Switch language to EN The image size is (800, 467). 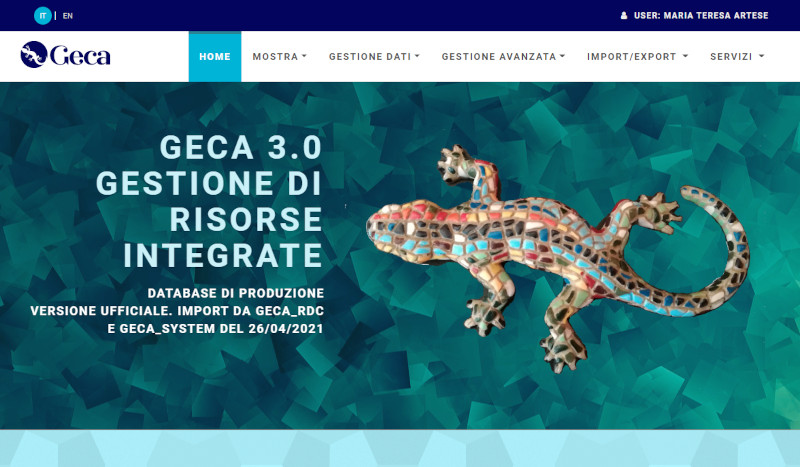tap(68, 16)
